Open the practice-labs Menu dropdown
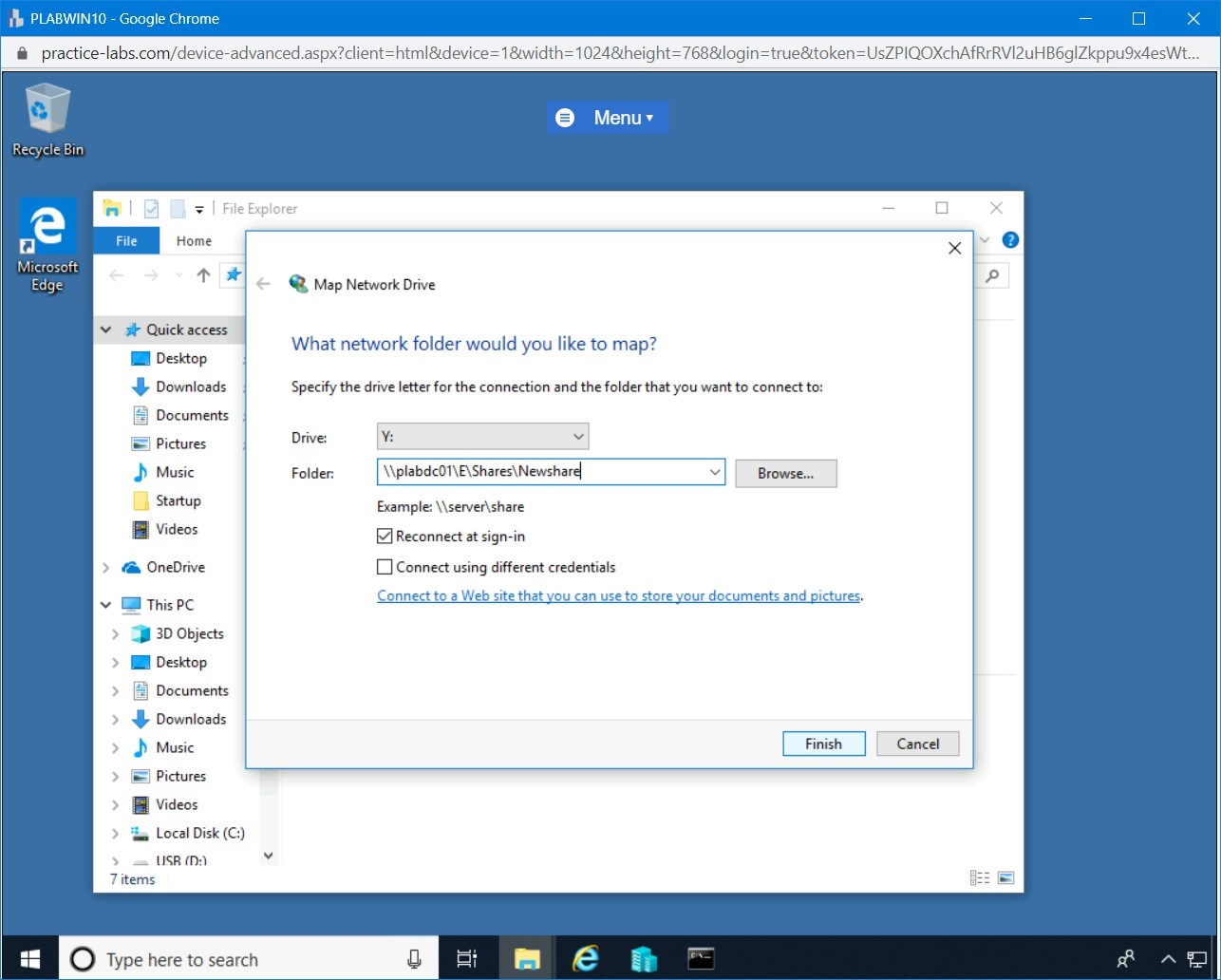1221x980 pixels. coord(608,118)
